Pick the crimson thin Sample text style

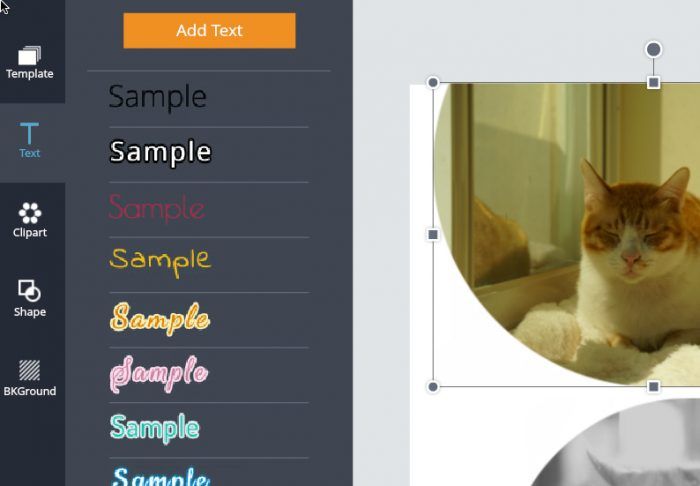pyautogui.click(x=157, y=208)
